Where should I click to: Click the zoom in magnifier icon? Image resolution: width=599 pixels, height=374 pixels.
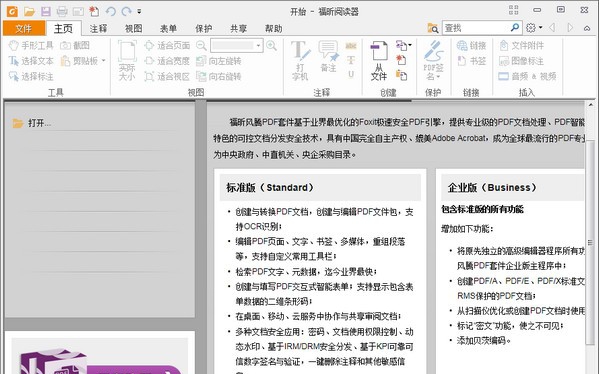[x=271, y=45]
